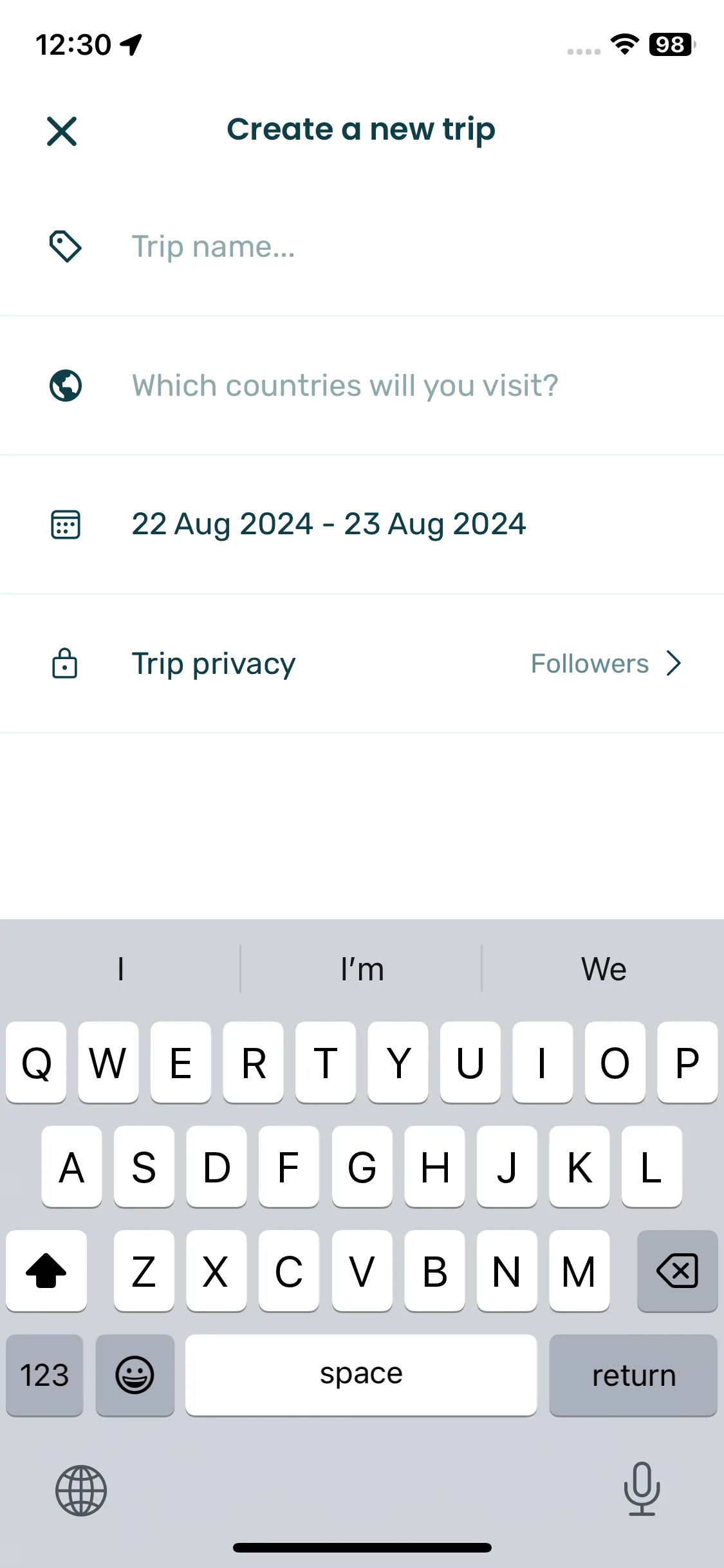This screenshot has width=724, height=1568.
Task: Tap the tag icon beside Trip name
Action: [66, 247]
